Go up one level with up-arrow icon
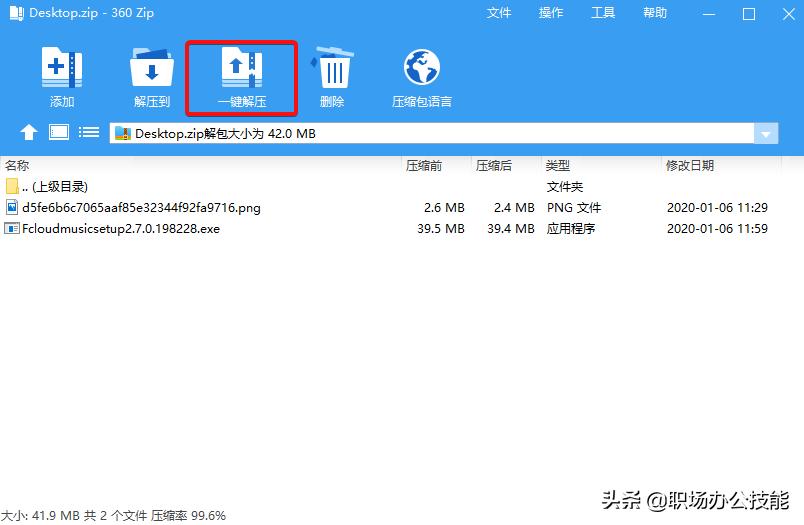The width and height of the screenshot is (804, 525). click(x=29, y=132)
